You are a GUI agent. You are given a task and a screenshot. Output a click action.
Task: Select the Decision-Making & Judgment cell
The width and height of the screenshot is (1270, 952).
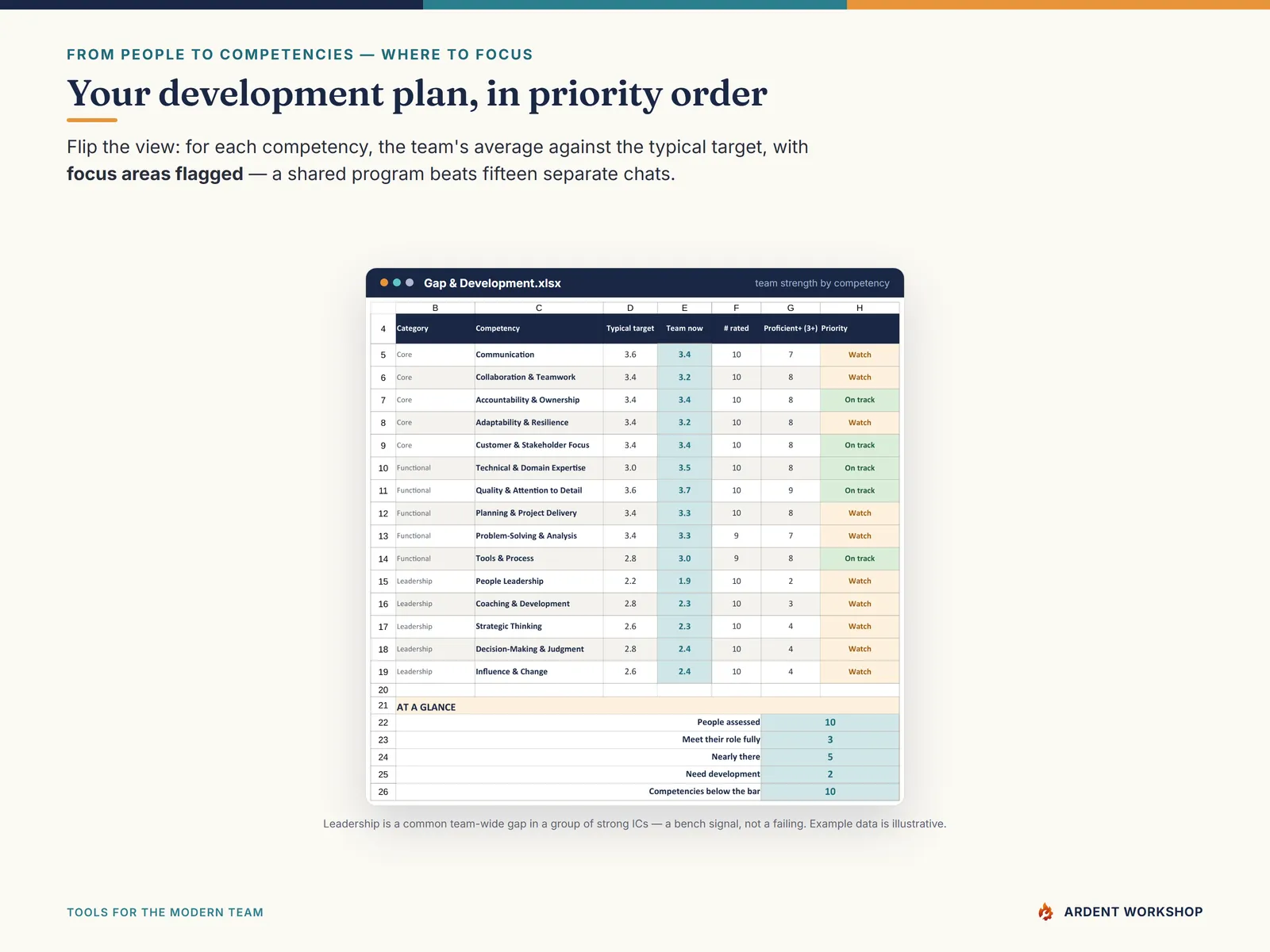click(539, 649)
